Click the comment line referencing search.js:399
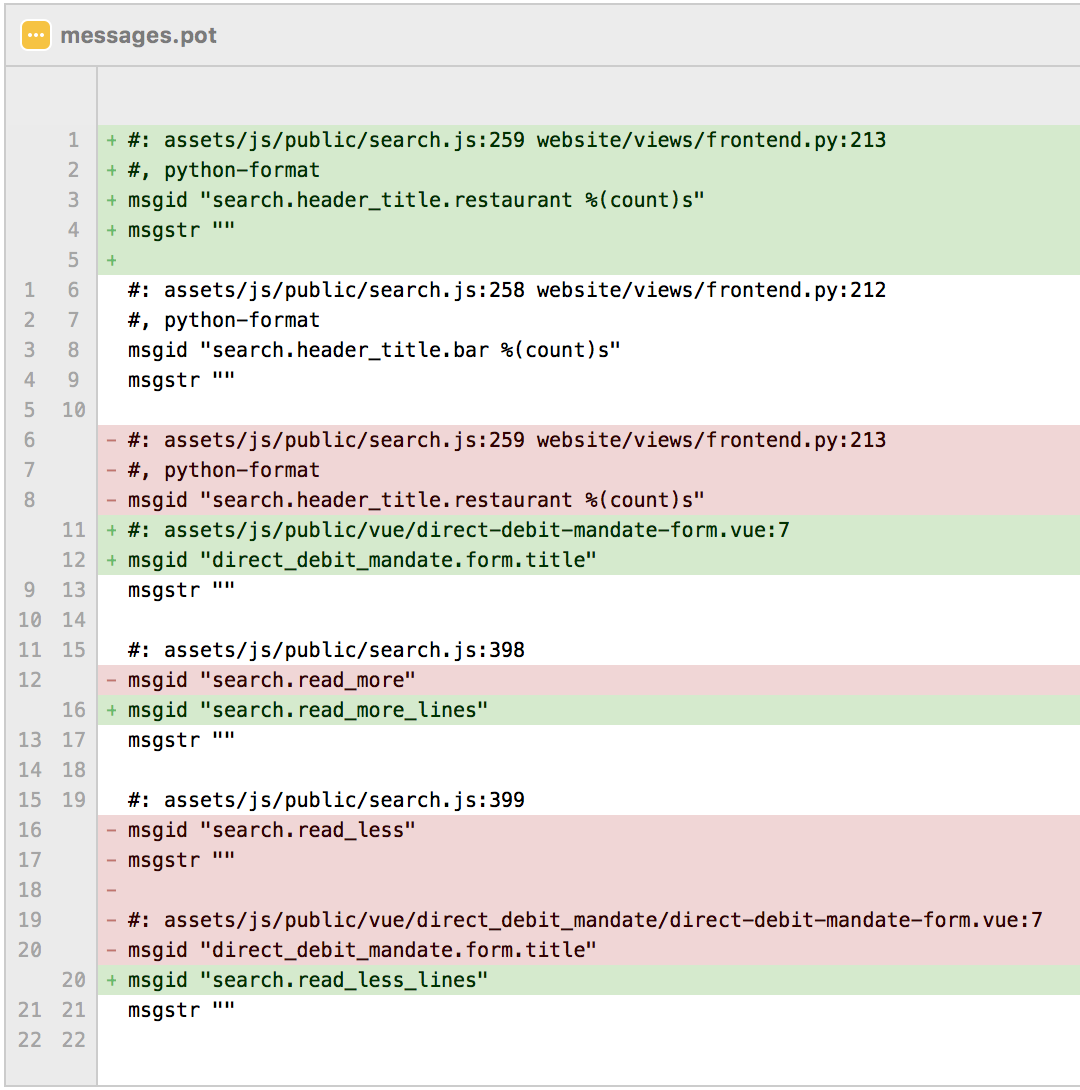Image resolution: width=1080 pixels, height=1090 pixels. [326, 800]
